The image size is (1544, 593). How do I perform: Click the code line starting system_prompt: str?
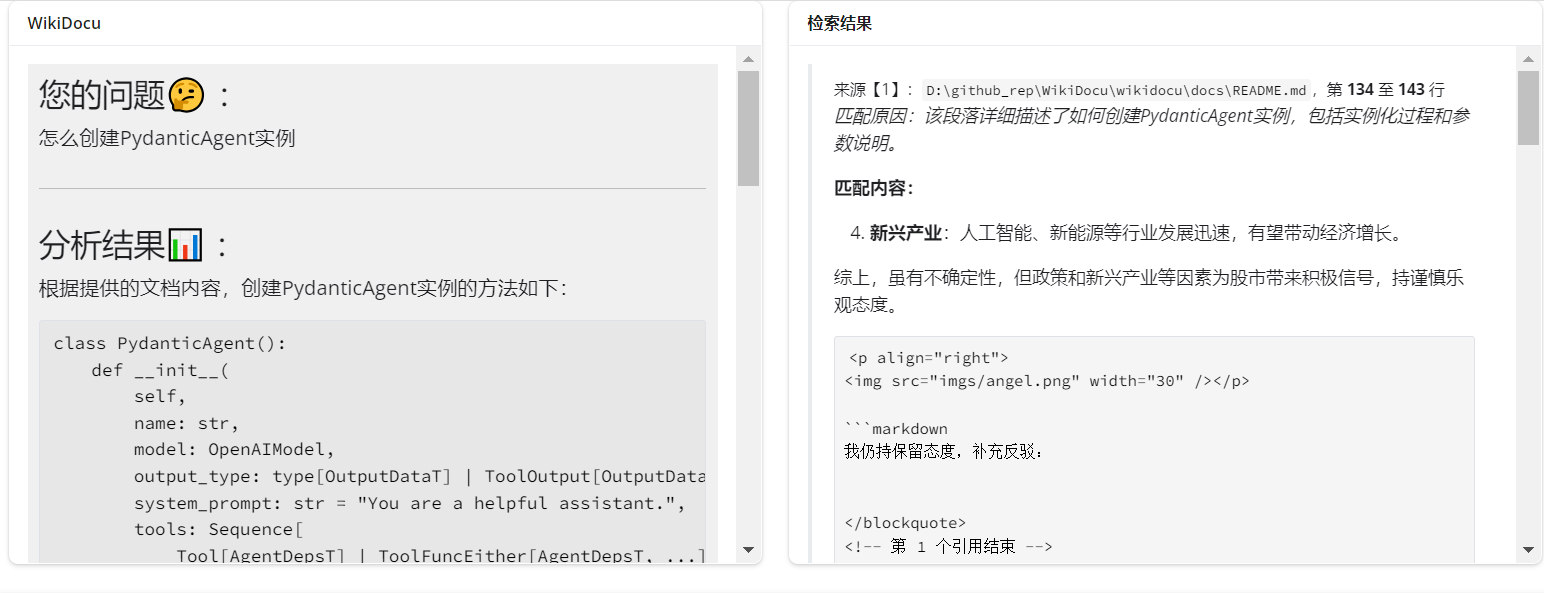[410, 503]
